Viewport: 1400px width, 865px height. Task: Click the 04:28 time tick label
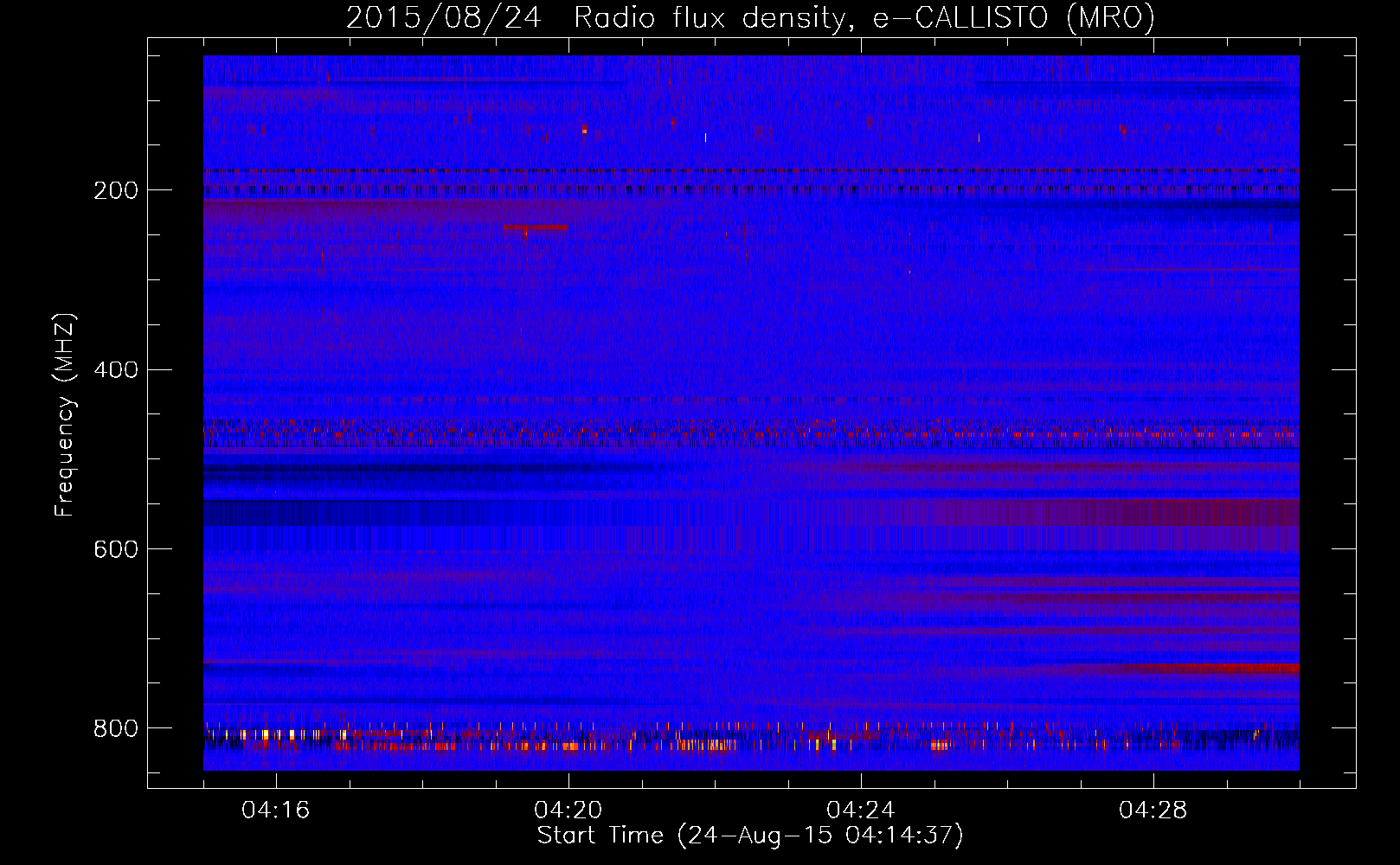click(1153, 810)
